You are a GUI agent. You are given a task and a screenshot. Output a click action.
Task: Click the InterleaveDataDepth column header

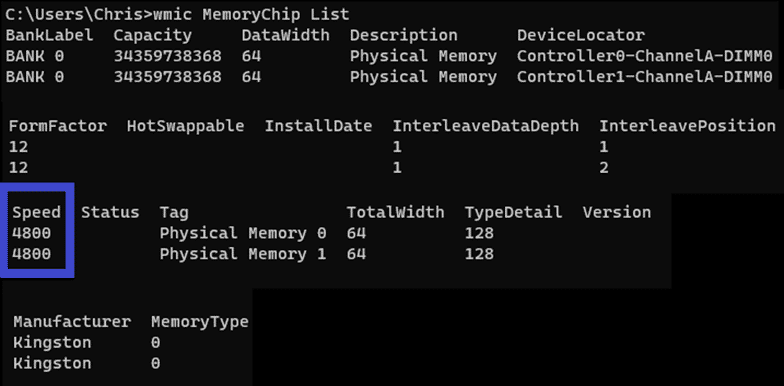click(486, 126)
